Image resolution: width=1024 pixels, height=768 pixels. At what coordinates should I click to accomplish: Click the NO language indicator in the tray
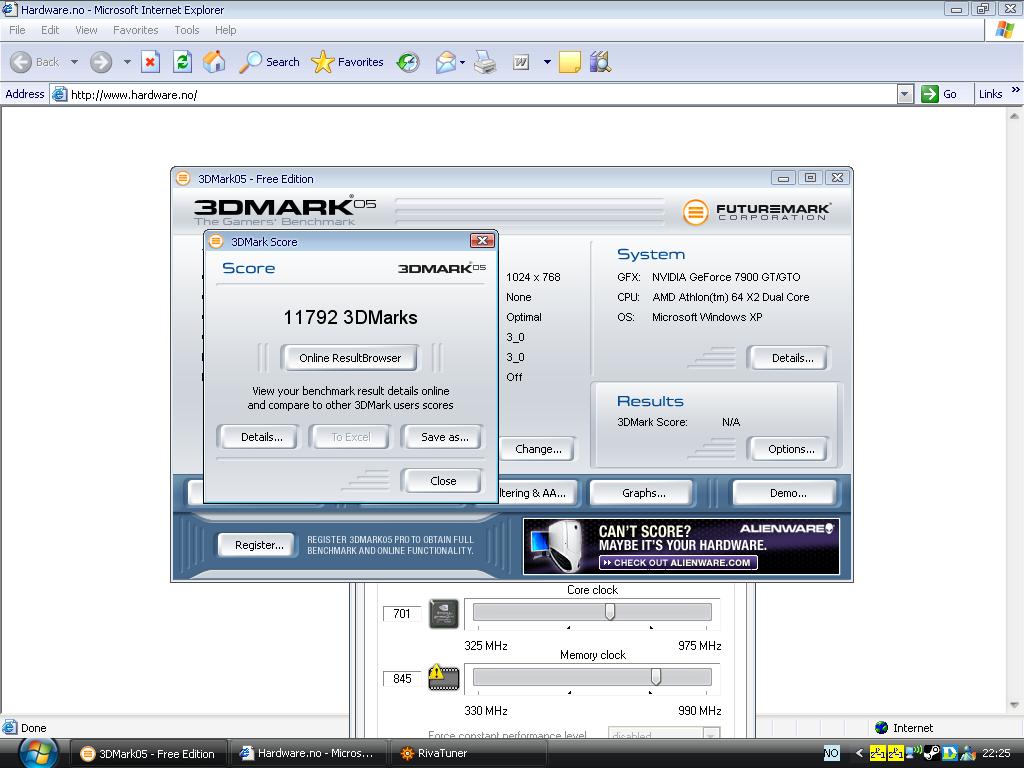[x=831, y=753]
